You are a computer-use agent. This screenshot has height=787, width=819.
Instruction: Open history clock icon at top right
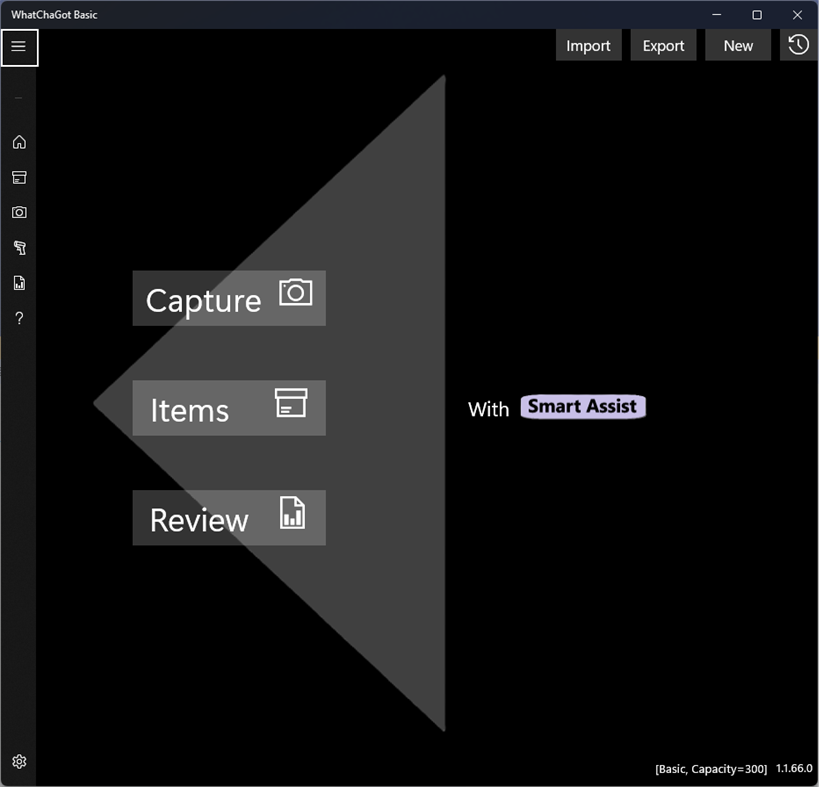coord(799,45)
